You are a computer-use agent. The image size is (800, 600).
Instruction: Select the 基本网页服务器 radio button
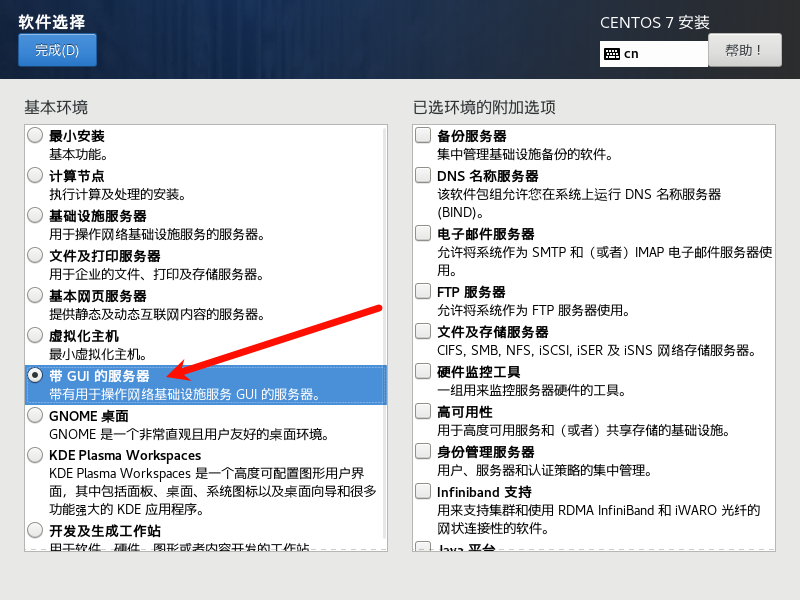coord(35,295)
